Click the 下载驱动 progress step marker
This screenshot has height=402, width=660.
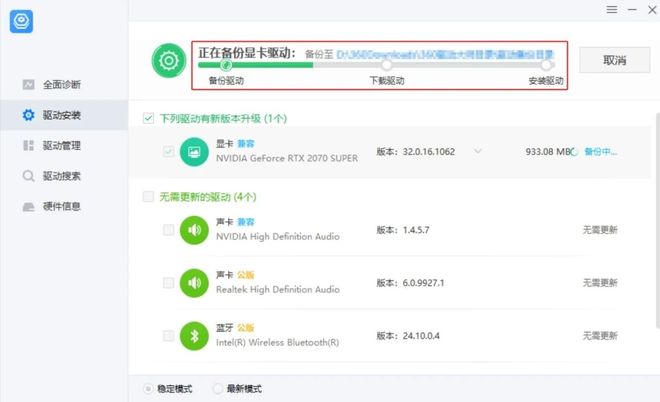click(x=387, y=65)
